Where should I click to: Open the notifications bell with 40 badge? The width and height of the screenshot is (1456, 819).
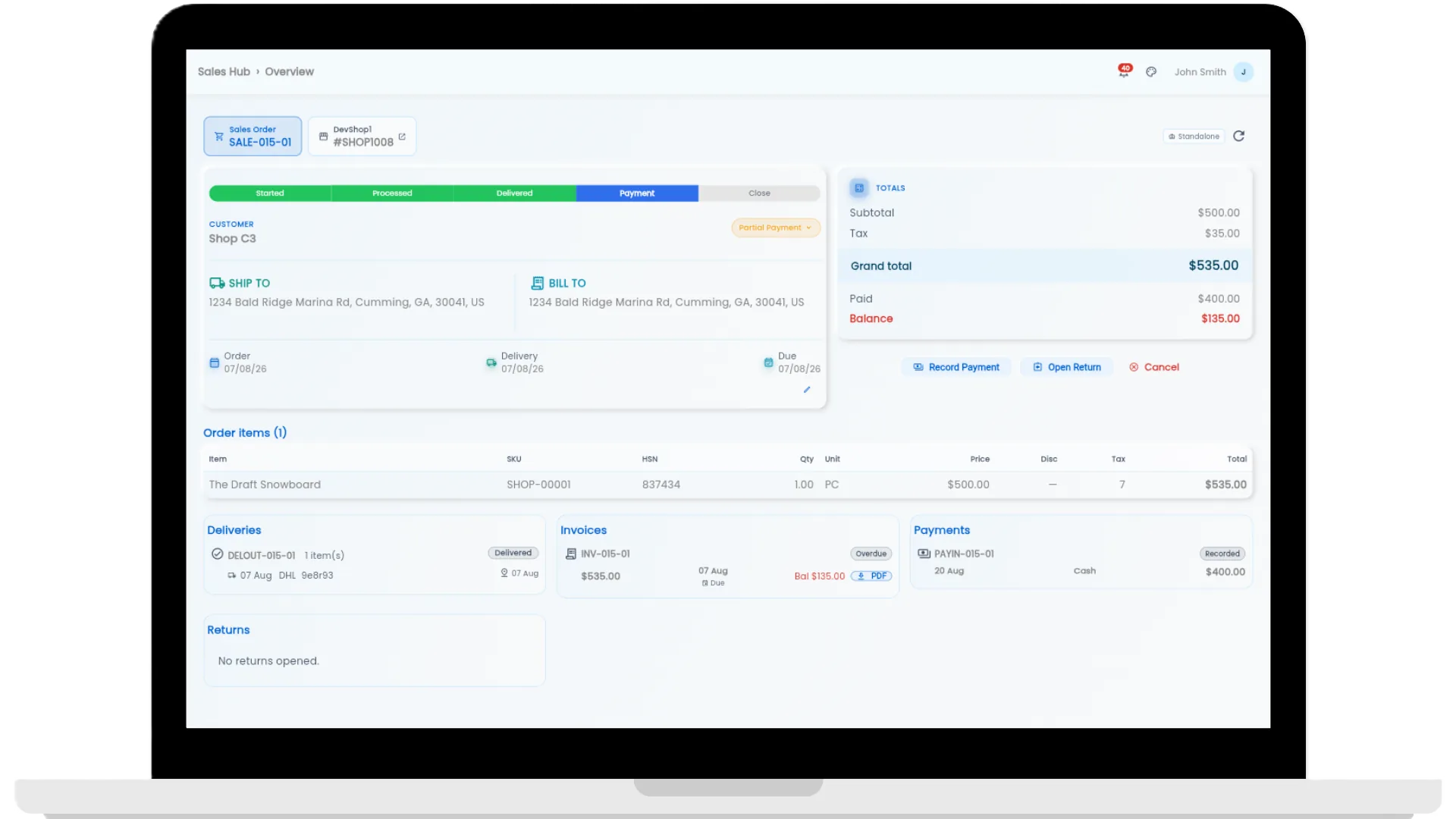[x=1124, y=71]
